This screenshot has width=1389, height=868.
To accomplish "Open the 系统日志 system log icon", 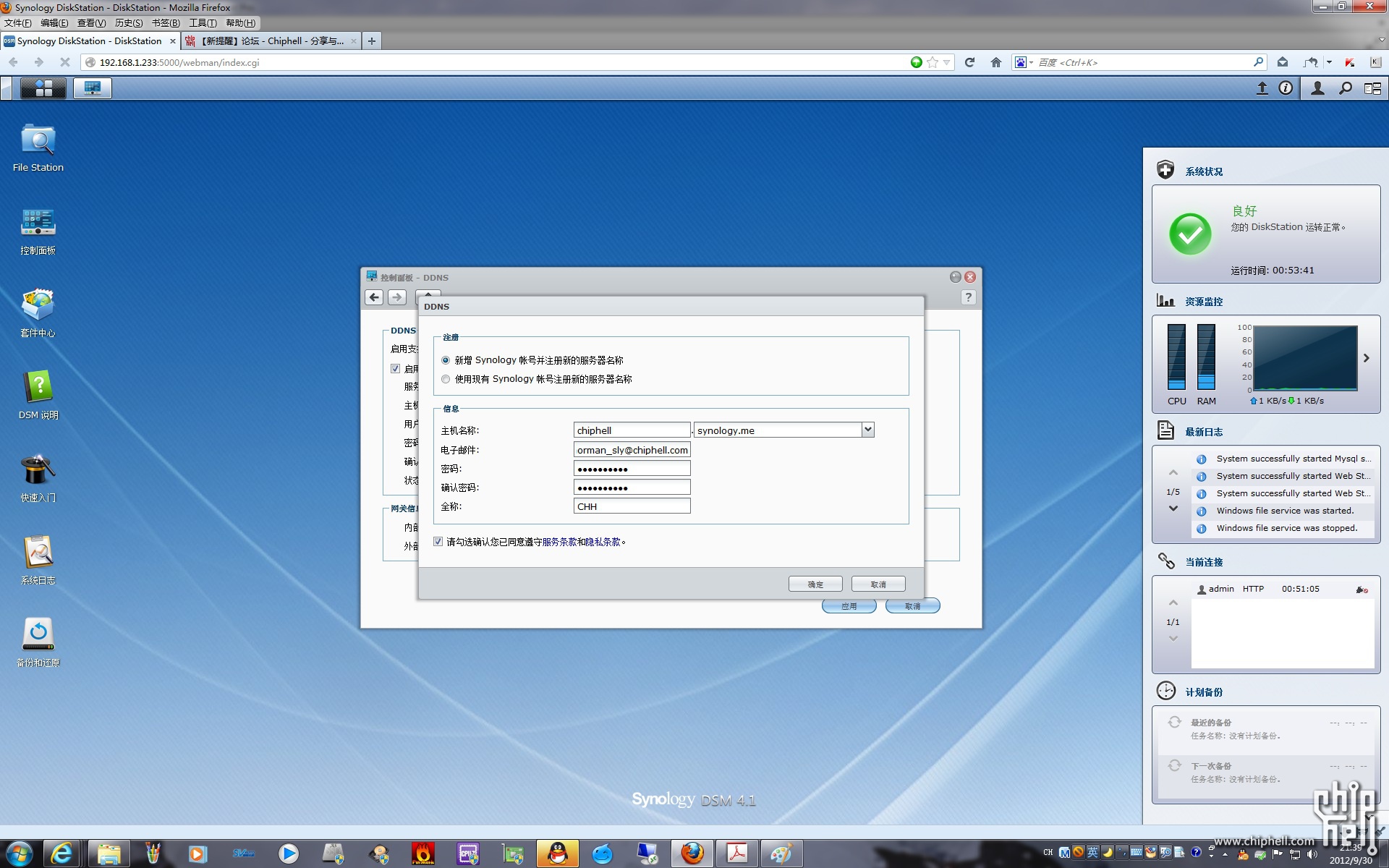I will click(x=38, y=561).
